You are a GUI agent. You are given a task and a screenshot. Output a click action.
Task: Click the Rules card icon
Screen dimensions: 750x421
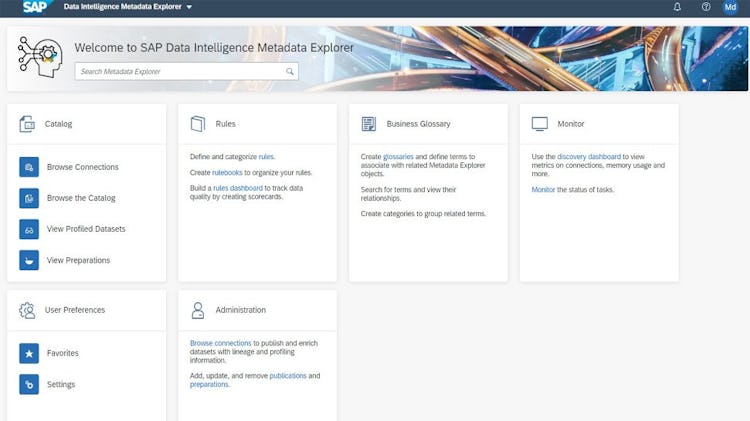[x=198, y=124]
